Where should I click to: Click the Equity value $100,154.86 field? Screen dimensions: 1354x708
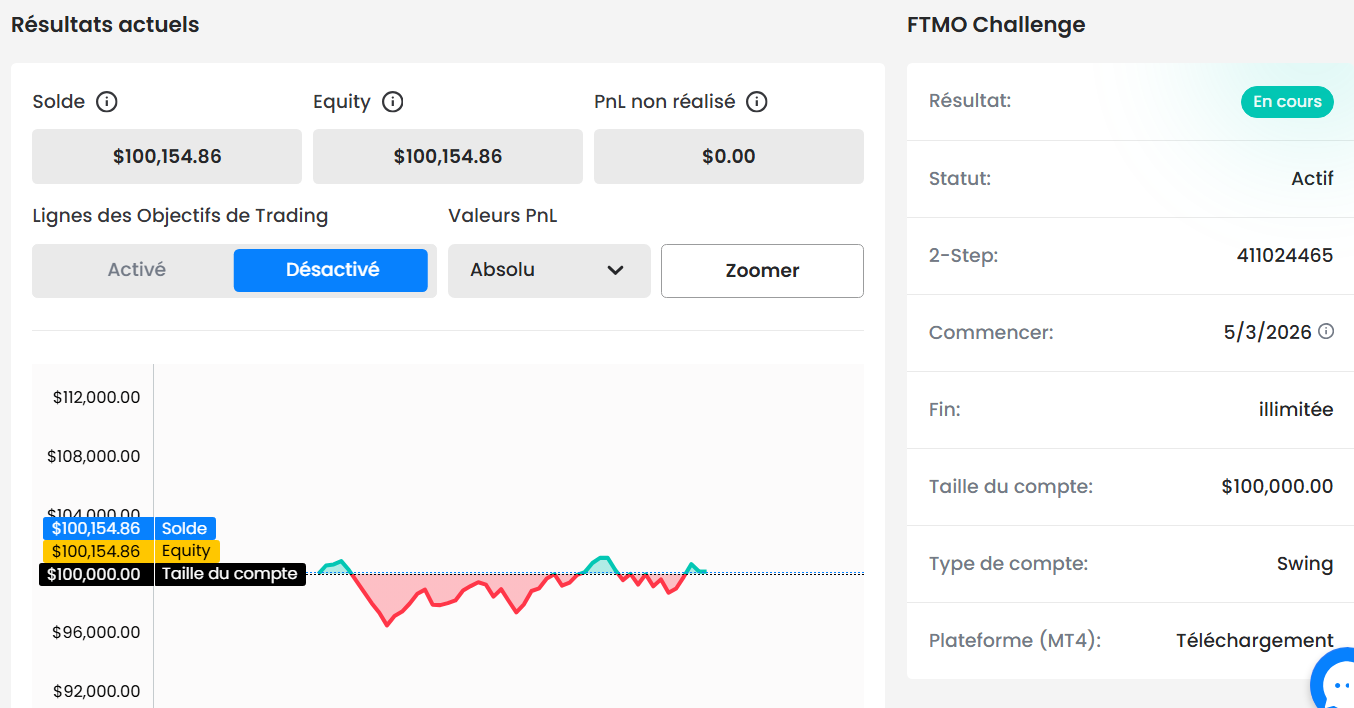pos(448,156)
